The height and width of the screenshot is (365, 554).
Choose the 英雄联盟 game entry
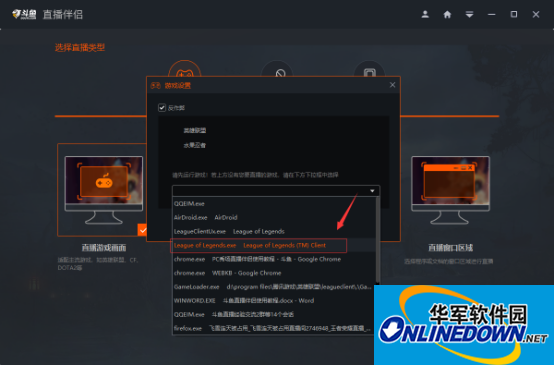pyautogui.click(x=195, y=130)
